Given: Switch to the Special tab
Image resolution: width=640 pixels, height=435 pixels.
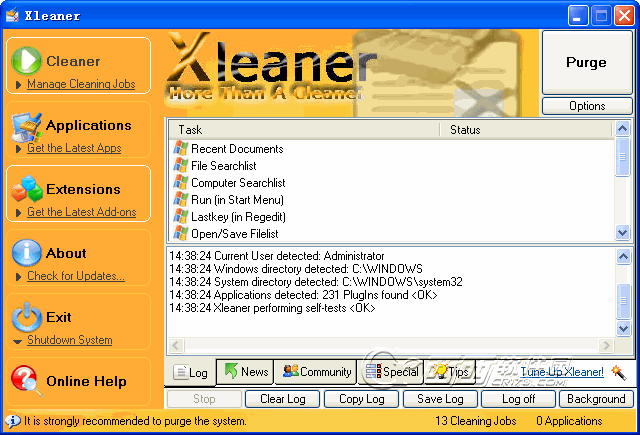Looking at the screenshot, I should 391,372.
